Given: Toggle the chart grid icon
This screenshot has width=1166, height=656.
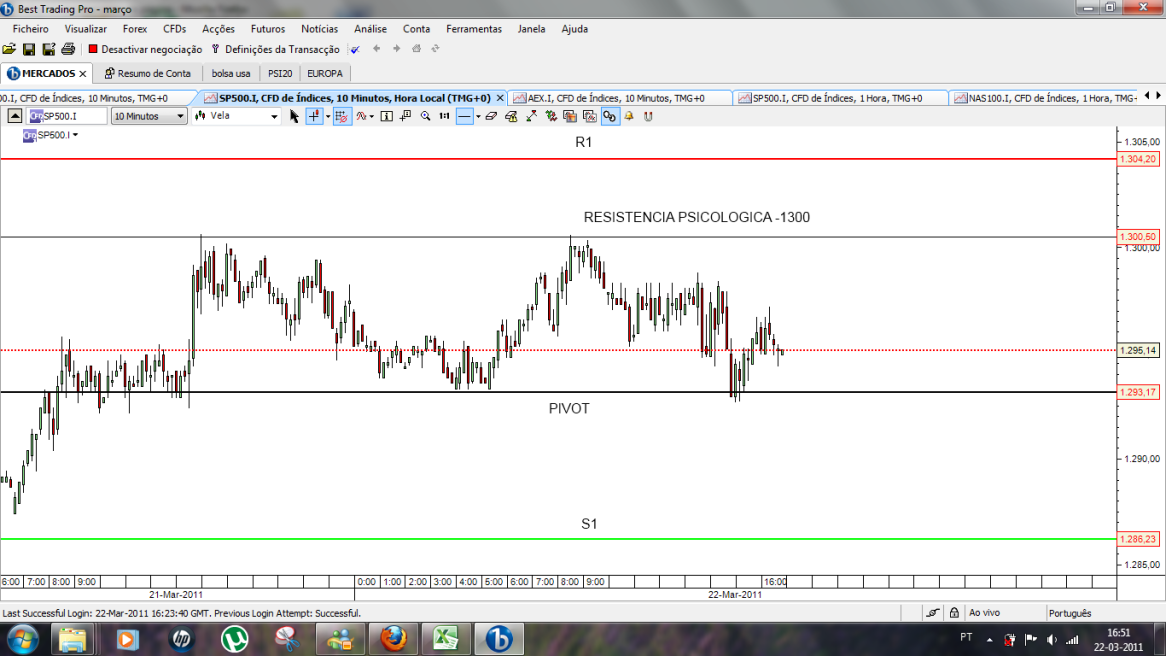Looking at the screenshot, I should click(341, 116).
